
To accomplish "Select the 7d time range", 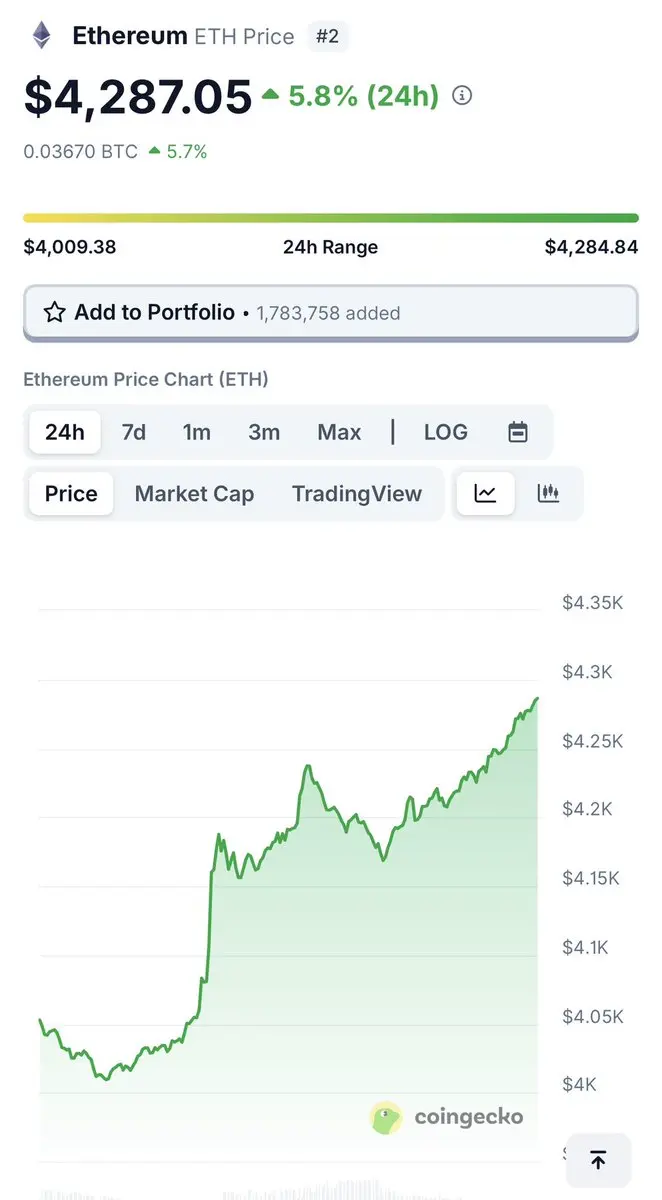I will coord(133,432).
